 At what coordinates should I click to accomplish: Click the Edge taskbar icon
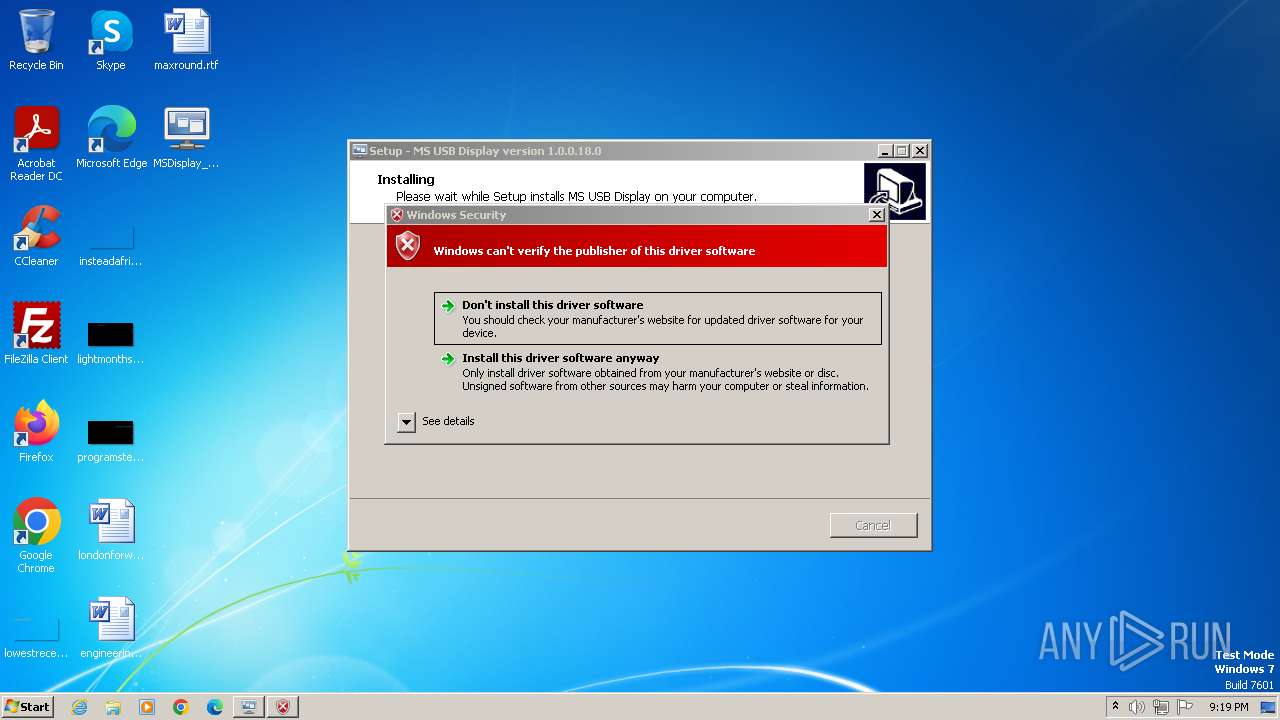pyautogui.click(x=215, y=707)
